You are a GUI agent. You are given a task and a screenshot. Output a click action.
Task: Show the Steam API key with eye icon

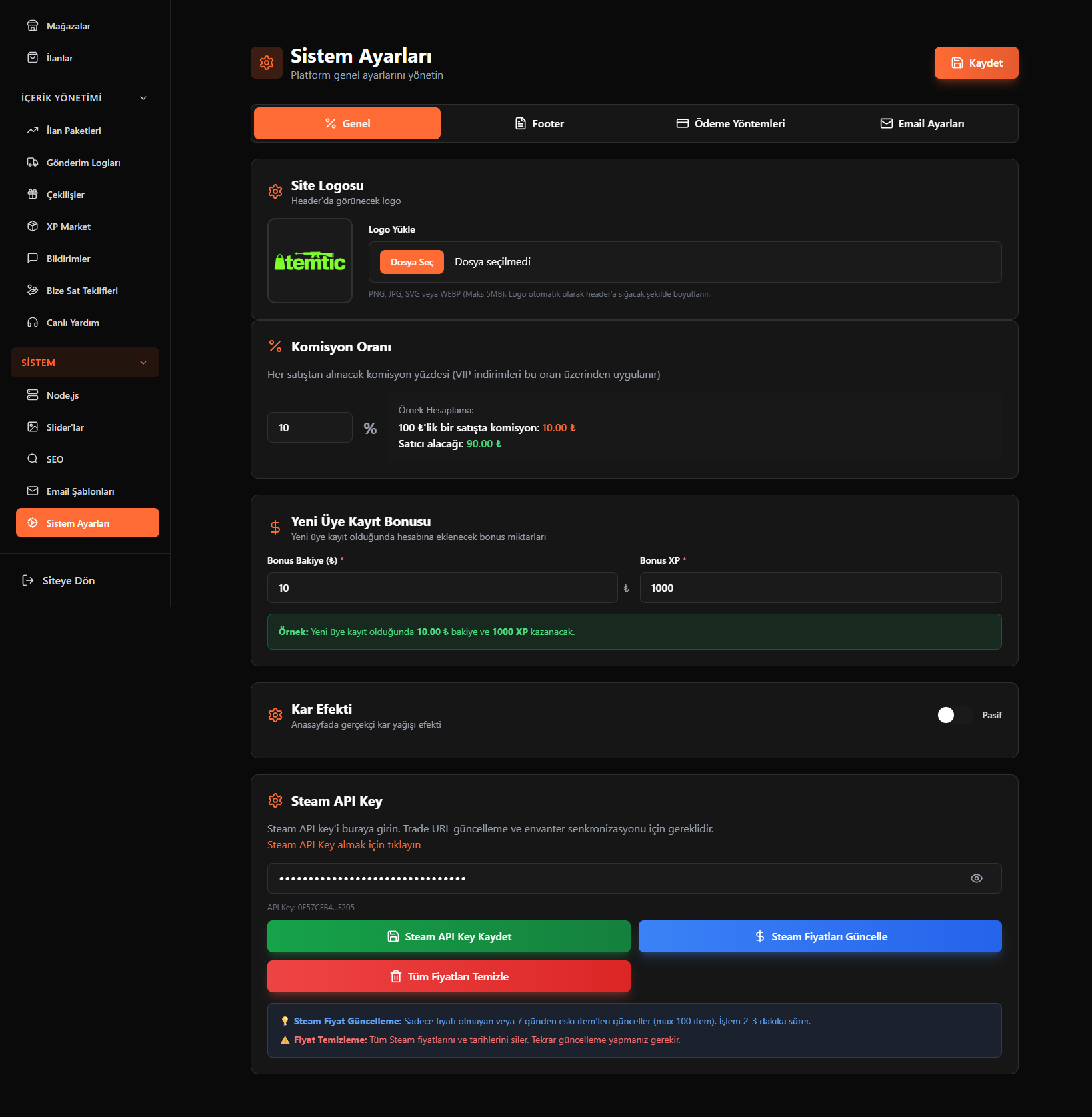click(x=976, y=878)
